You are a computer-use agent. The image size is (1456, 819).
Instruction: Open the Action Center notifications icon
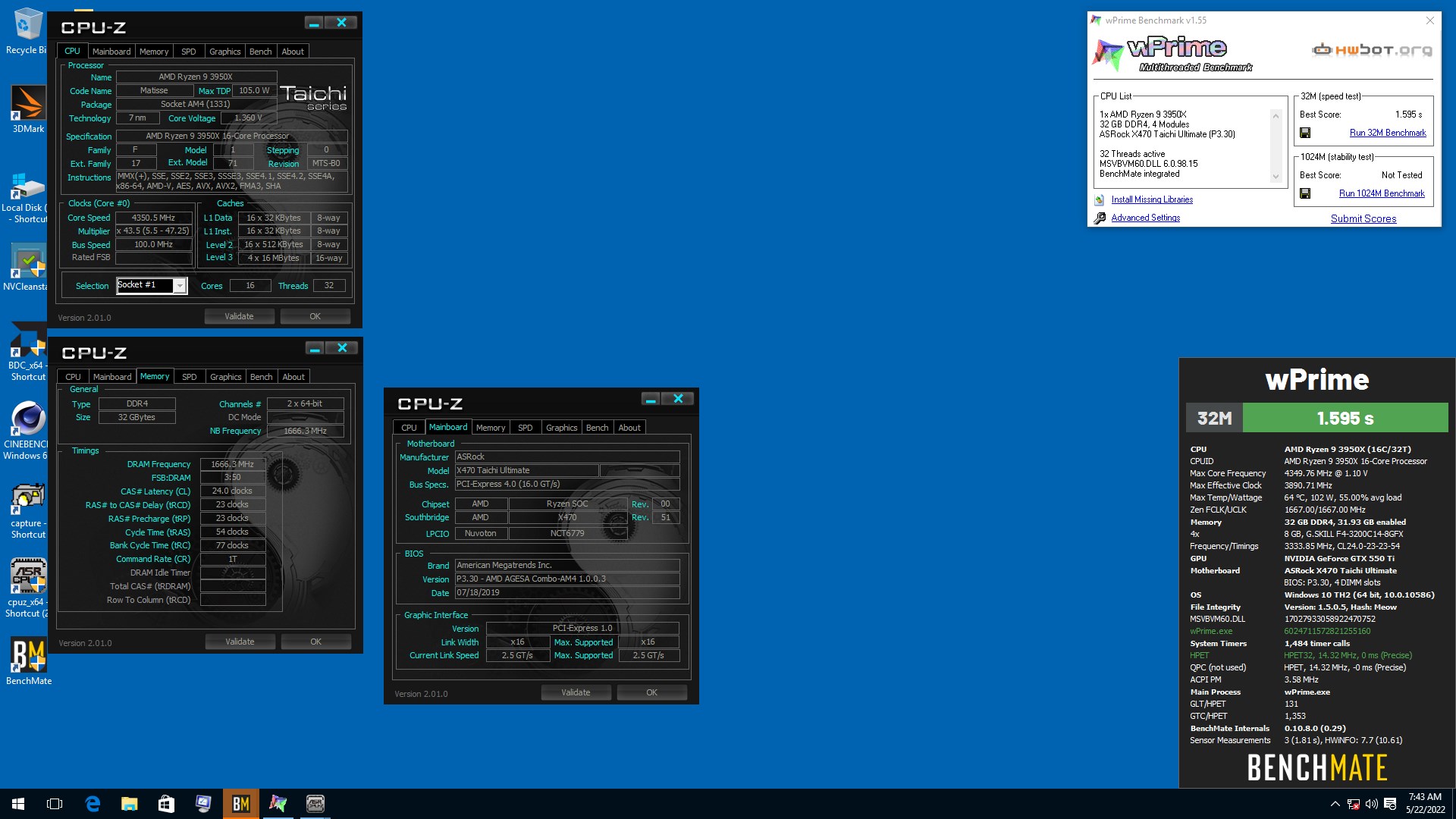(1390, 804)
